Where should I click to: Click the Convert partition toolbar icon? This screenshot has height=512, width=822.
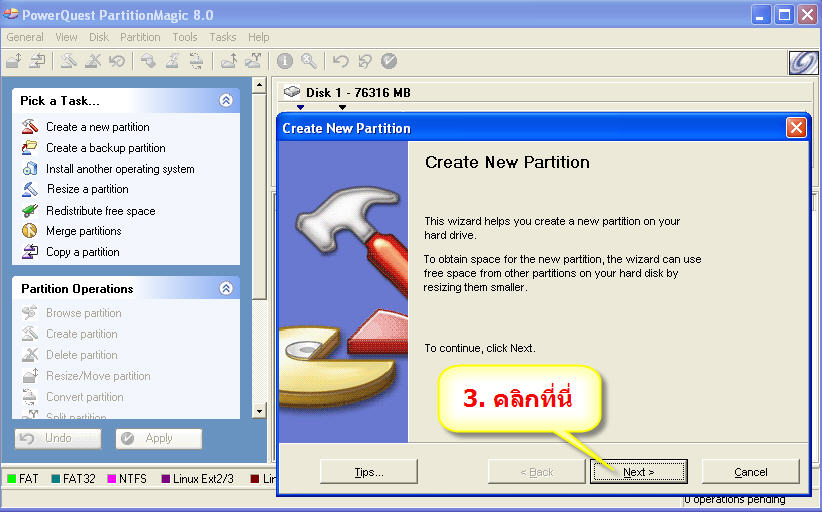click(x=196, y=61)
